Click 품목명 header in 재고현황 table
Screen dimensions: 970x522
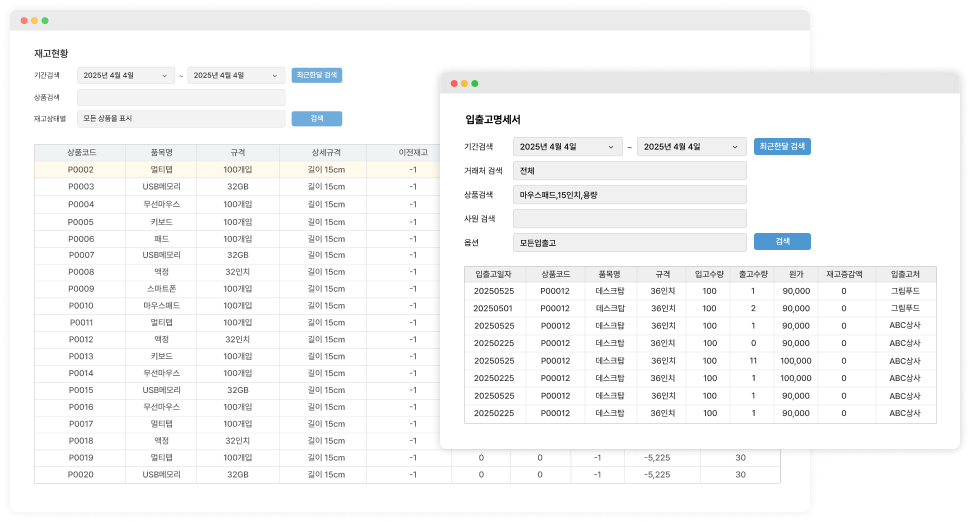pyautogui.click(x=161, y=152)
